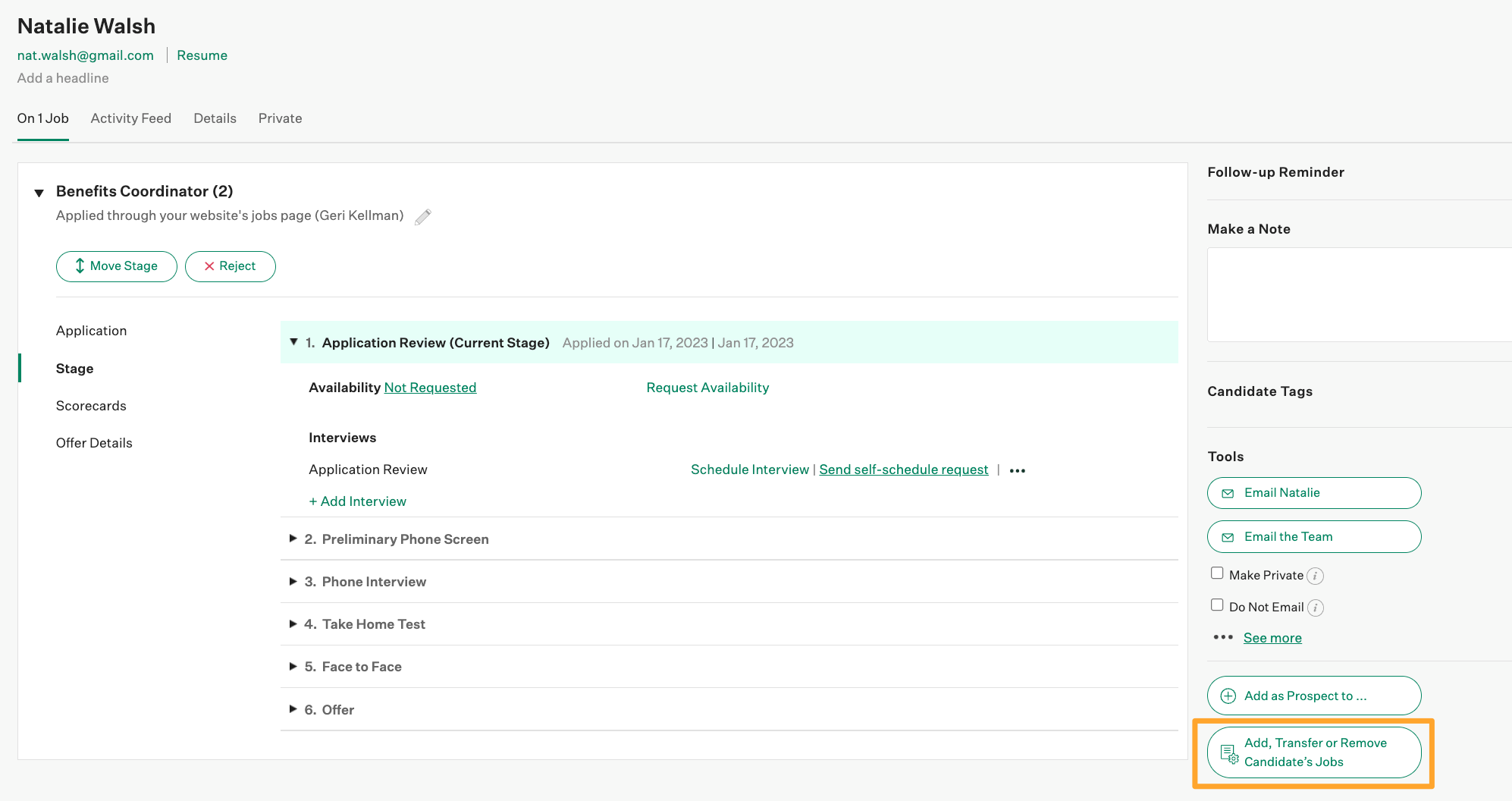Click inside the Make a Note text box
The width and height of the screenshot is (1512, 801).
point(1360,294)
